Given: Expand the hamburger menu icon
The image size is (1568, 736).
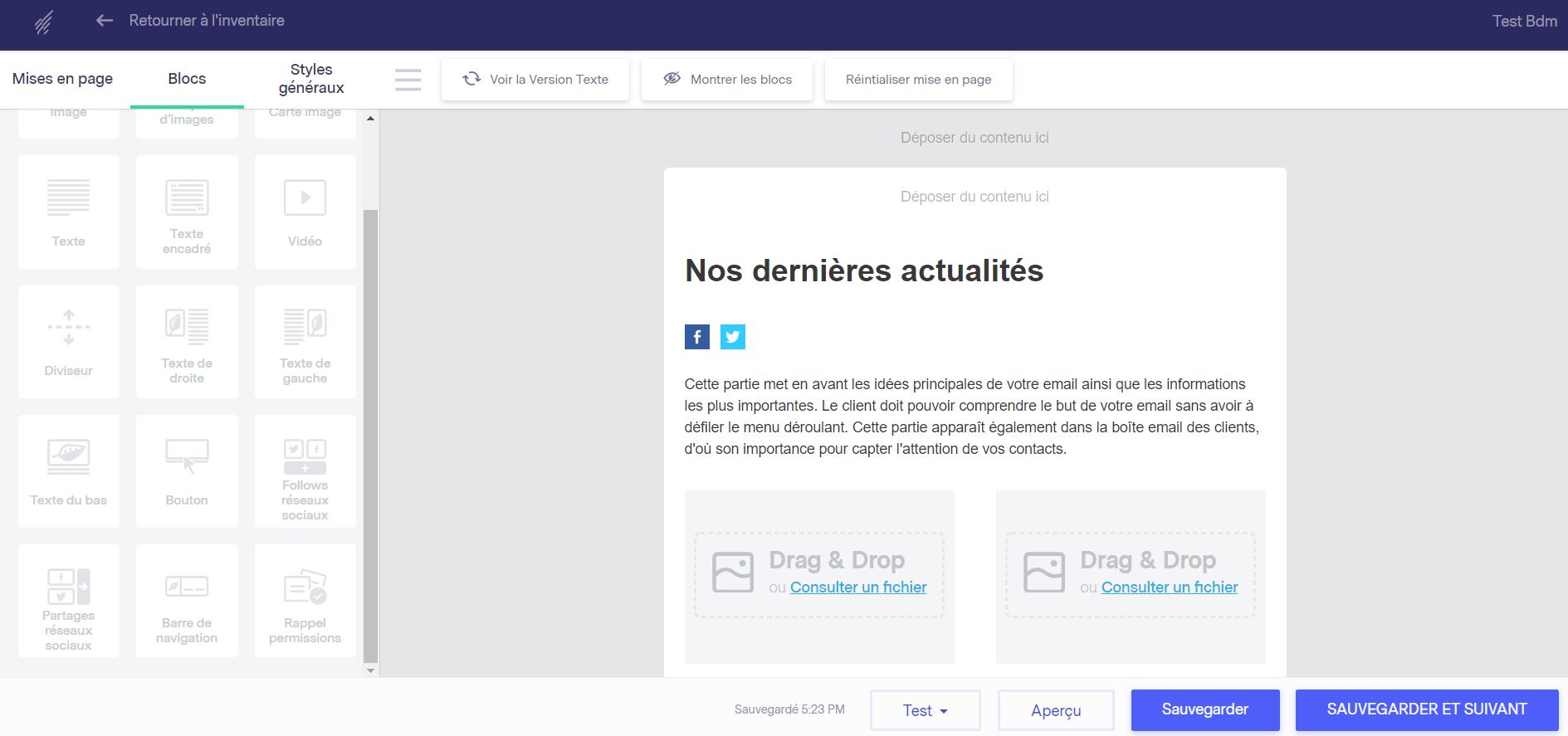Looking at the screenshot, I should pos(408,80).
